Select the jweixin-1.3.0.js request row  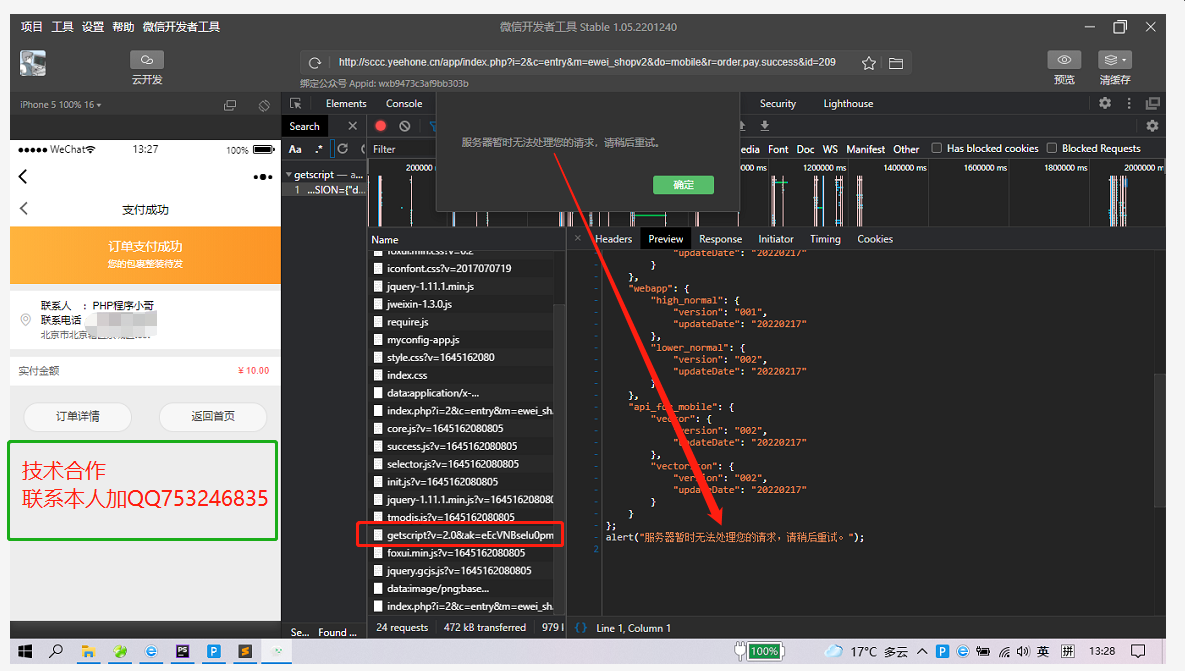coord(463,304)
